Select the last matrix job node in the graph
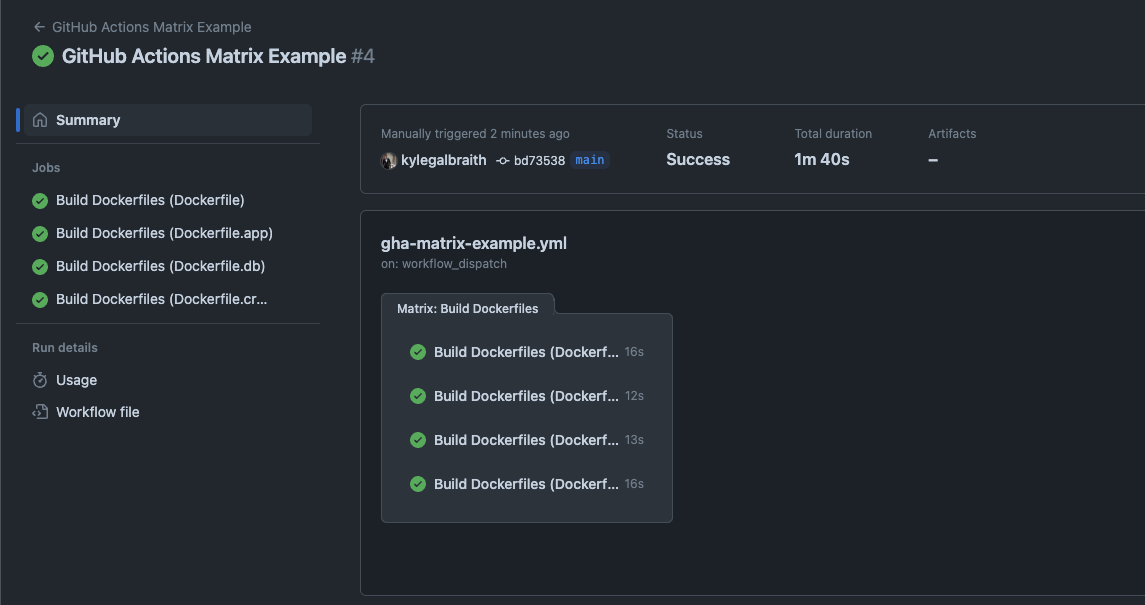The image size is (1145, 605). click(526, 484)
